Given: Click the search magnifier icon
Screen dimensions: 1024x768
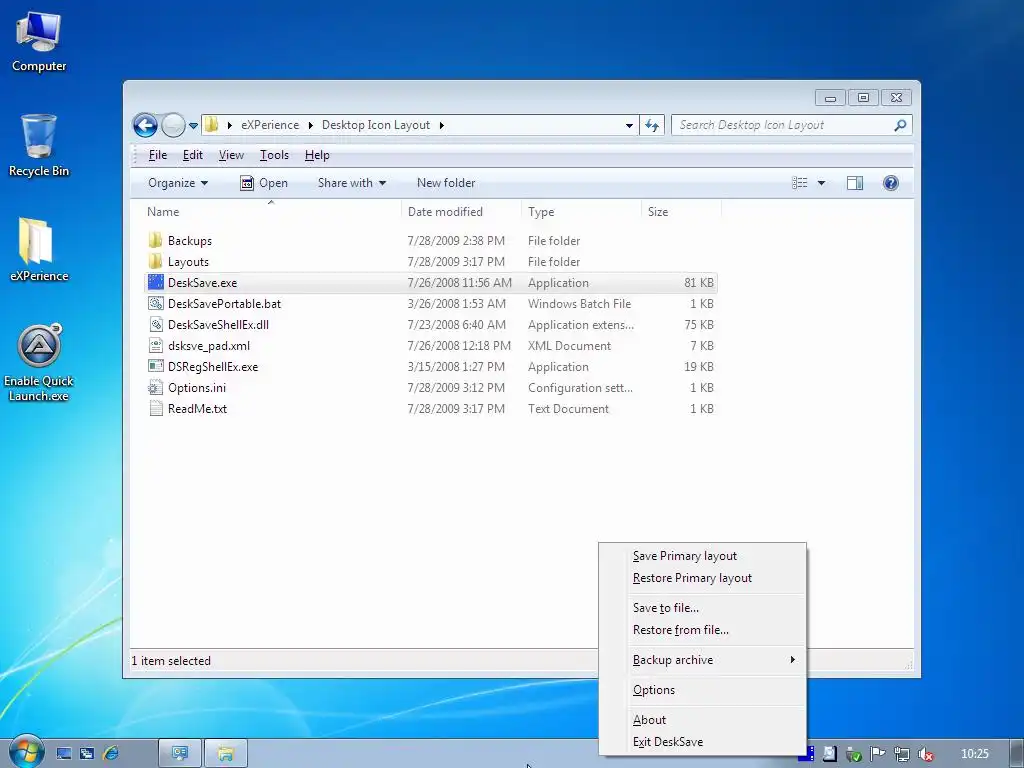Looking at the screenshot, I should coord(900,125).
